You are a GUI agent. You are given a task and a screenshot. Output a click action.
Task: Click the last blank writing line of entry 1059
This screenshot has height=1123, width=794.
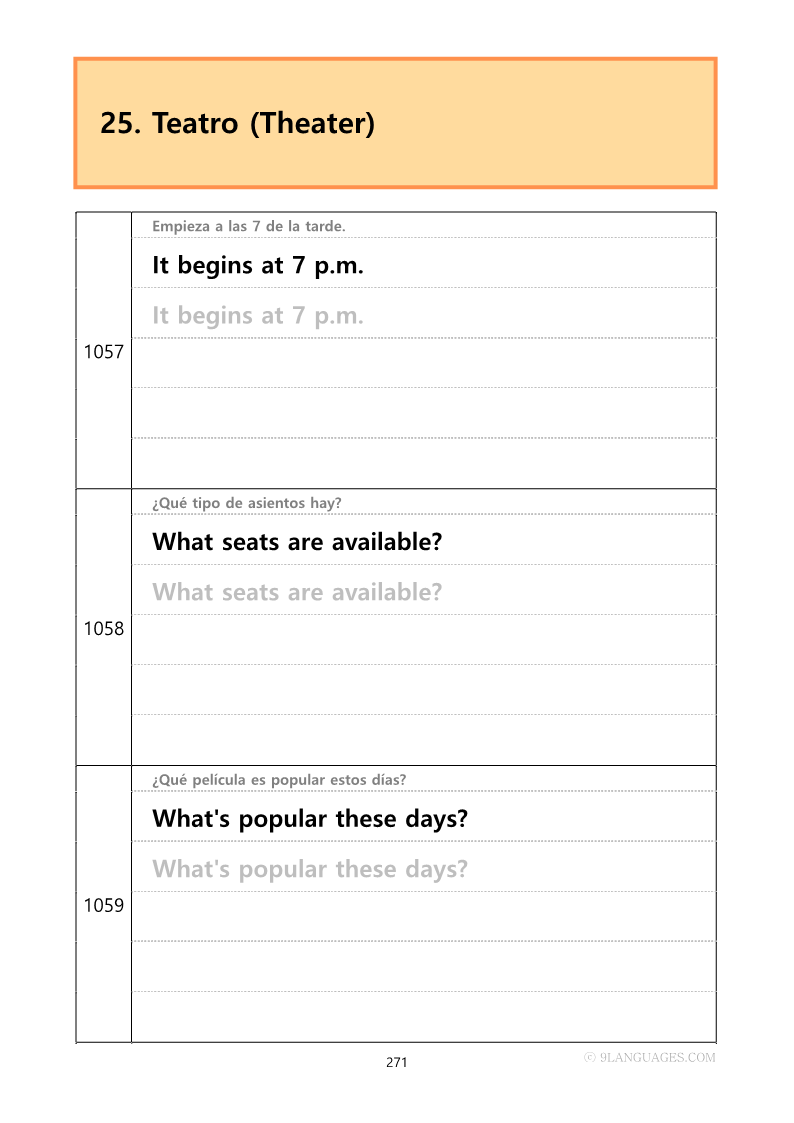pyautogui.click(x=423, y=1017)
